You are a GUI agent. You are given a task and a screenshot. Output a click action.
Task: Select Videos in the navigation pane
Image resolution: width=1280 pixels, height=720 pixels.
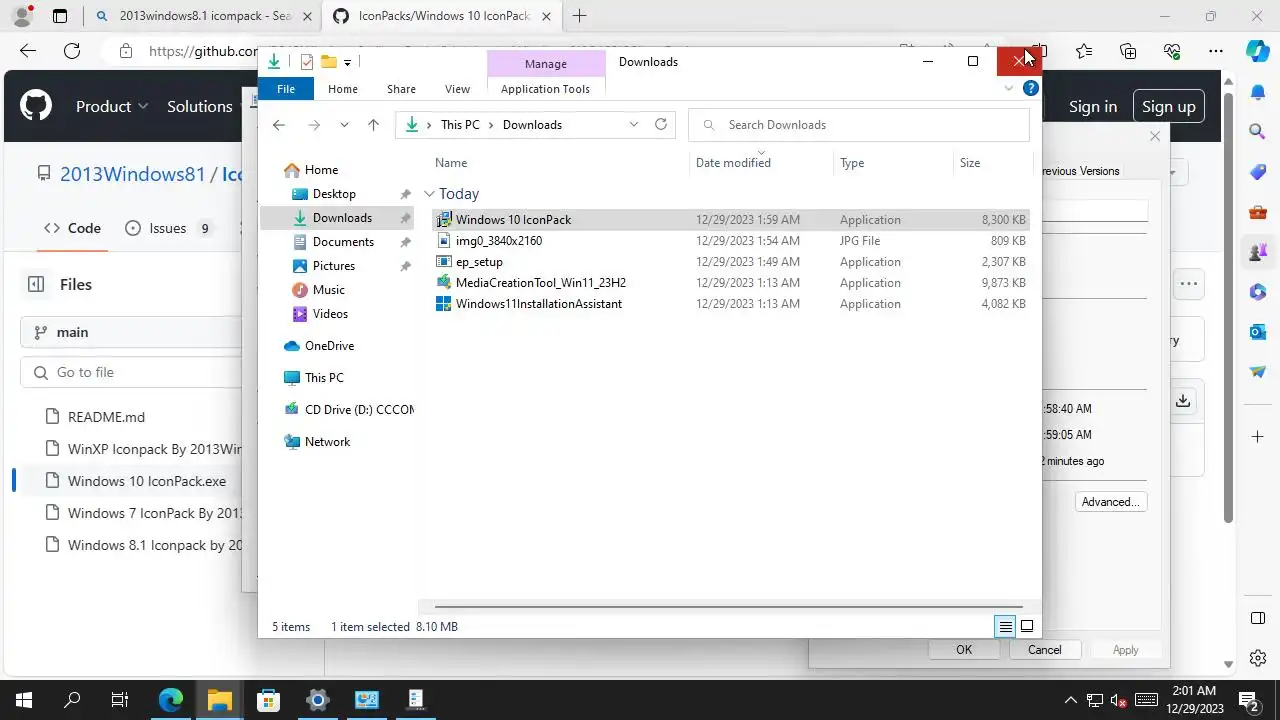pyautogui.click(x=330, y=314)
